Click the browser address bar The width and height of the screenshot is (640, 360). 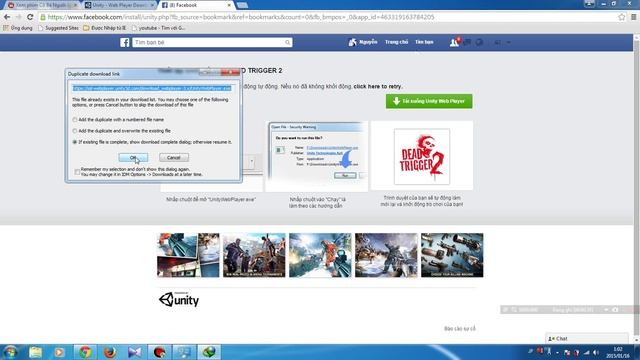tap(327, 17)
